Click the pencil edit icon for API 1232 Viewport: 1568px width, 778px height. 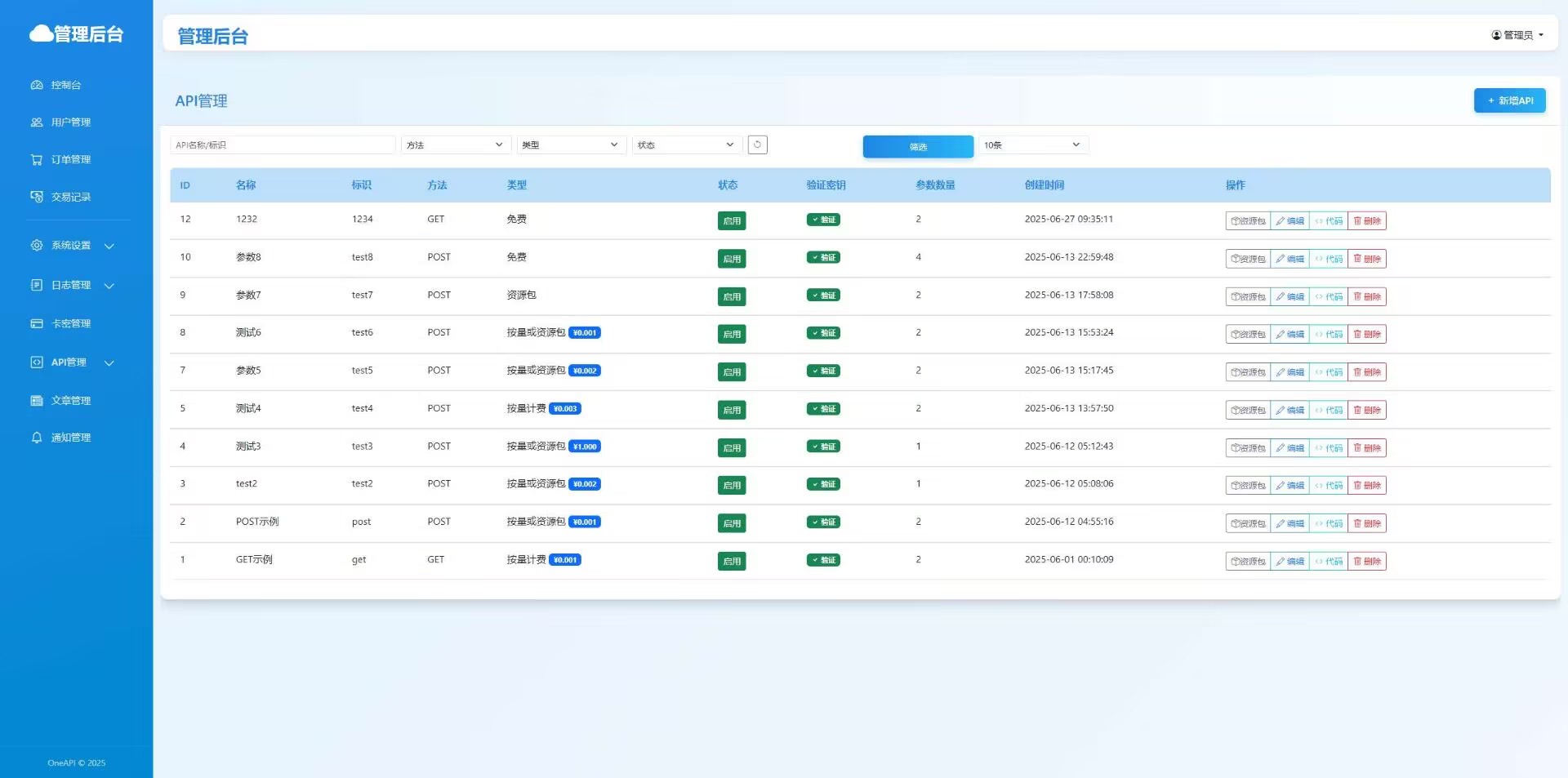(1281, 221)
